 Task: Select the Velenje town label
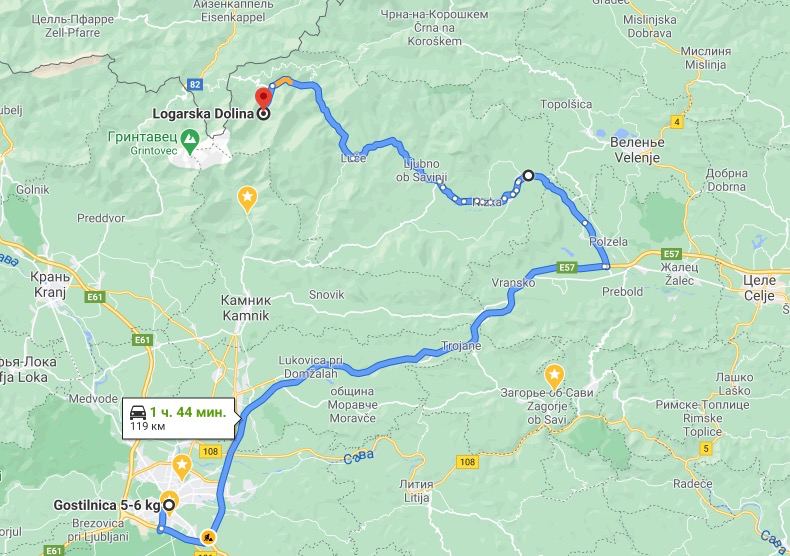[637, 158]
